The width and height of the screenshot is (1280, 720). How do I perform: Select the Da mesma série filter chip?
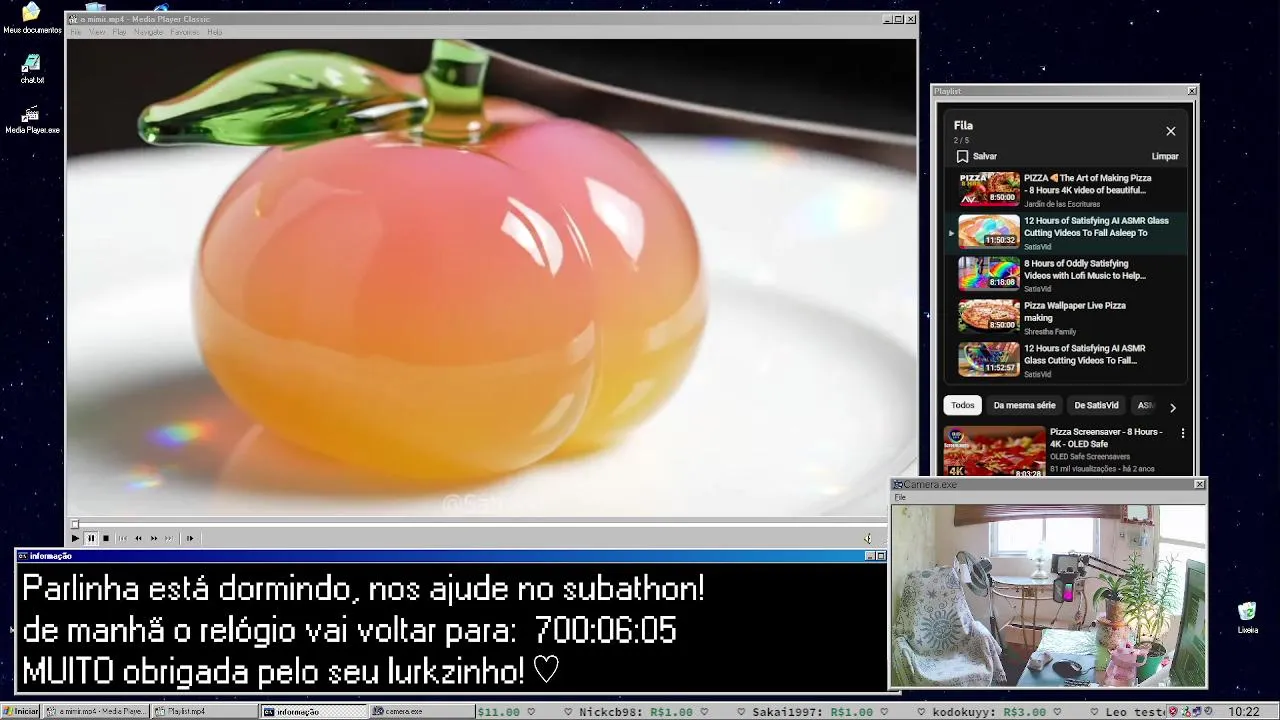click(1024, 405)
